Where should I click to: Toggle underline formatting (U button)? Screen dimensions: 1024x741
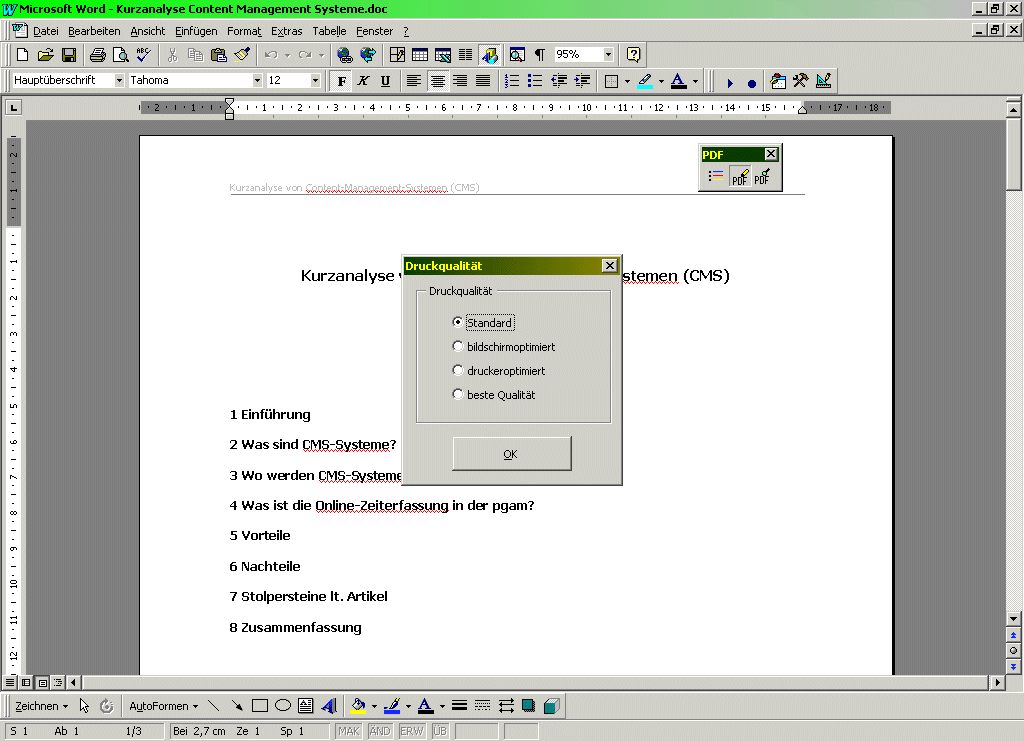coord(385,81)
